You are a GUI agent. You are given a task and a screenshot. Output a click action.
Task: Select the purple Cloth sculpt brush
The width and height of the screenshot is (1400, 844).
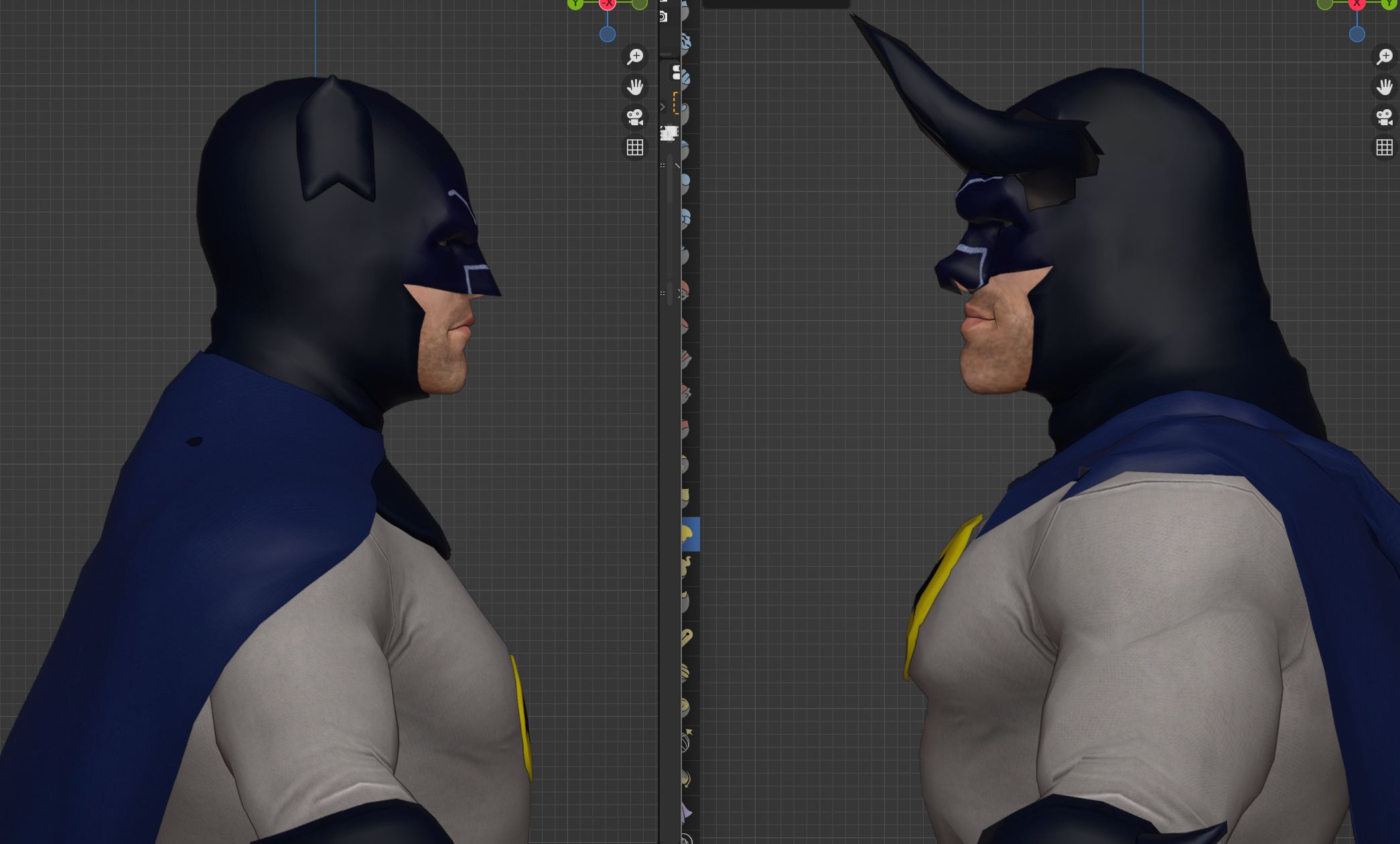pos(687,812)
